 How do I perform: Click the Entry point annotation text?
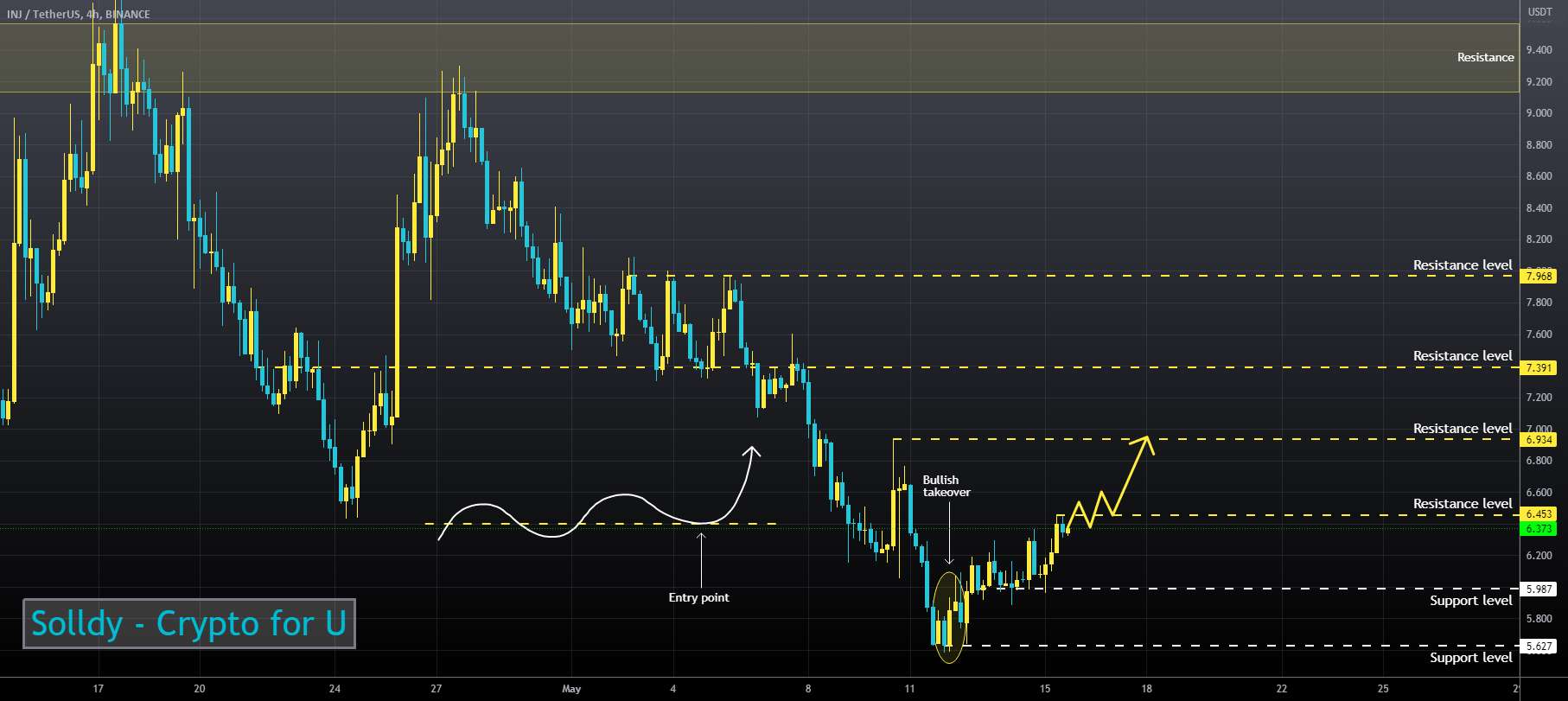click(698, 597)
